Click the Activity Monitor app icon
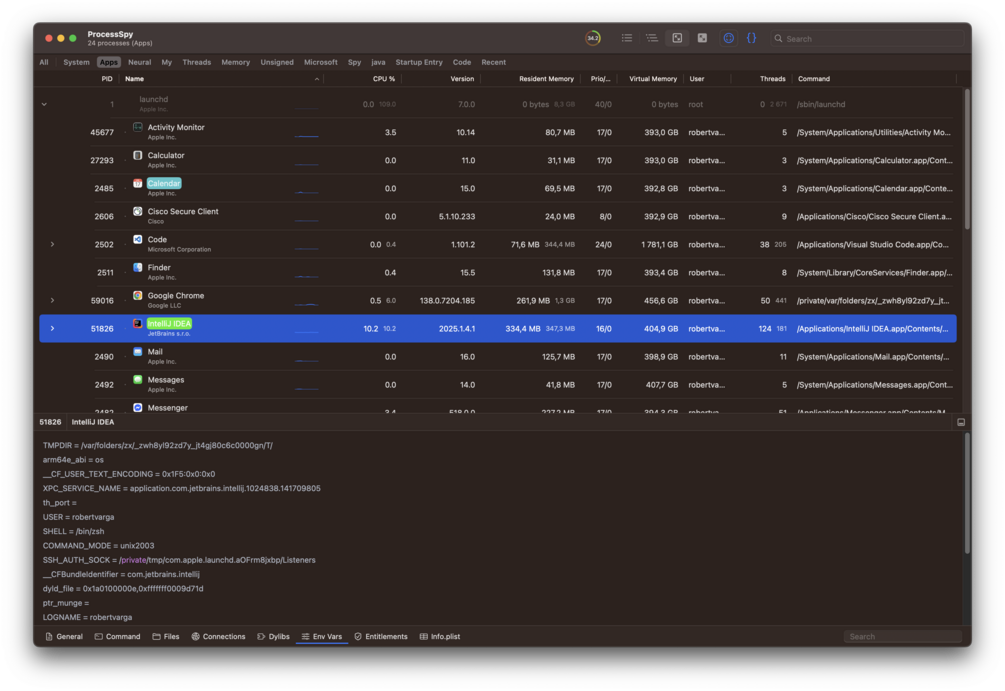 pyautogui.click(x=138, y=127)
